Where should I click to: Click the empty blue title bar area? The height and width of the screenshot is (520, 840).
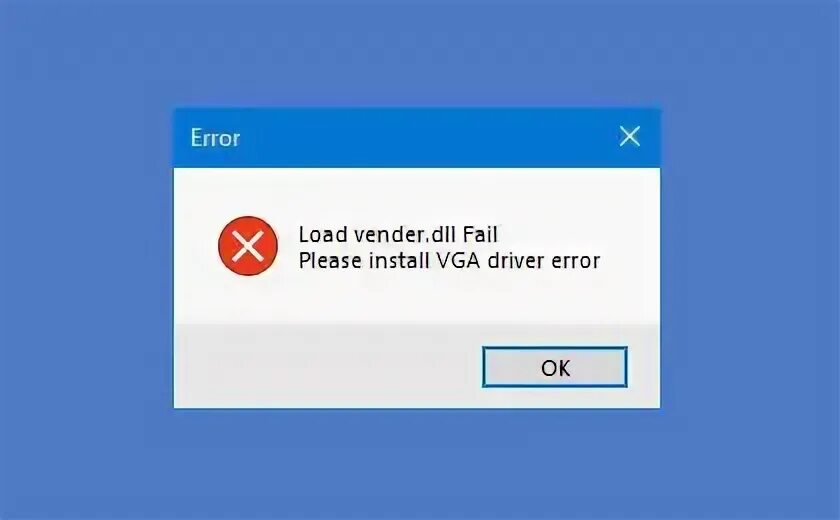click(429, 138)
